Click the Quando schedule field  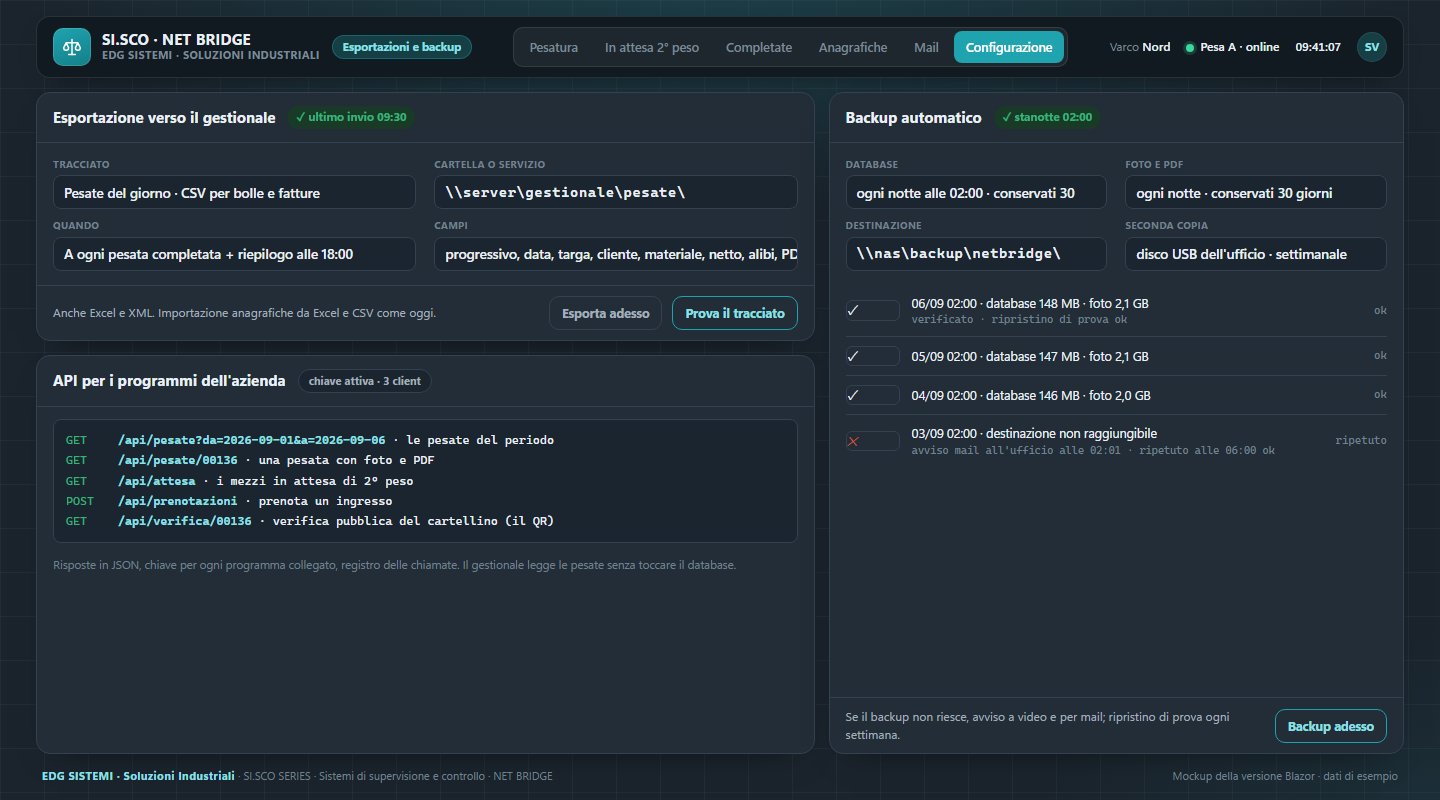coord(234,254)
